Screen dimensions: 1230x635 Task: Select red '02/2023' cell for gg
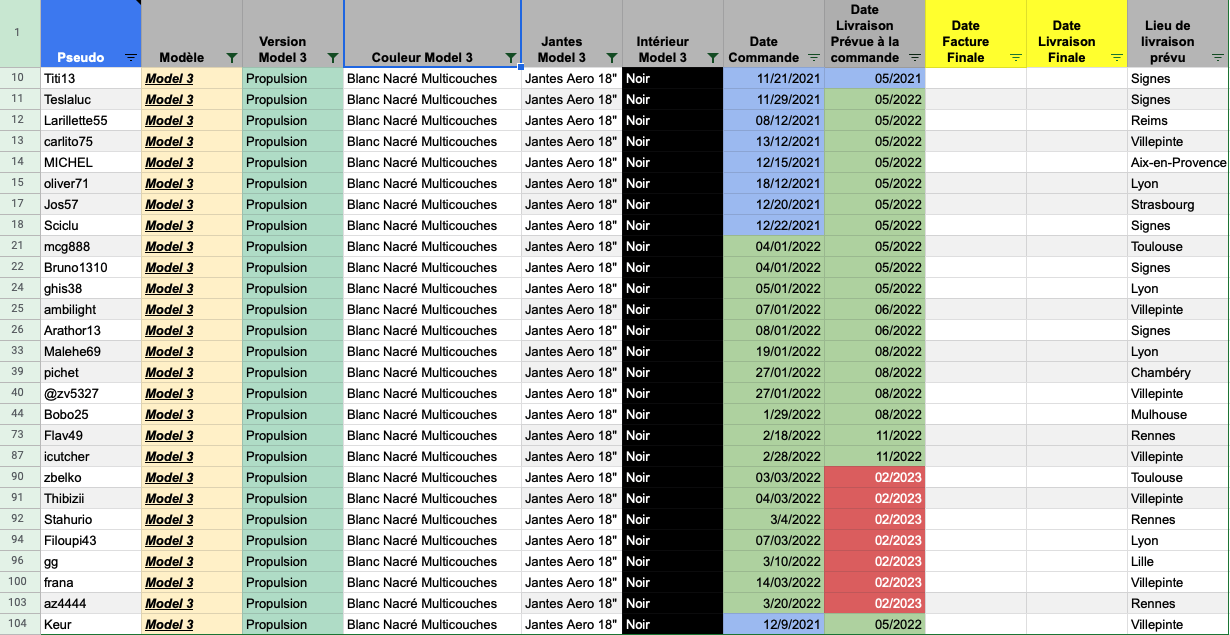tap(875, 561)
